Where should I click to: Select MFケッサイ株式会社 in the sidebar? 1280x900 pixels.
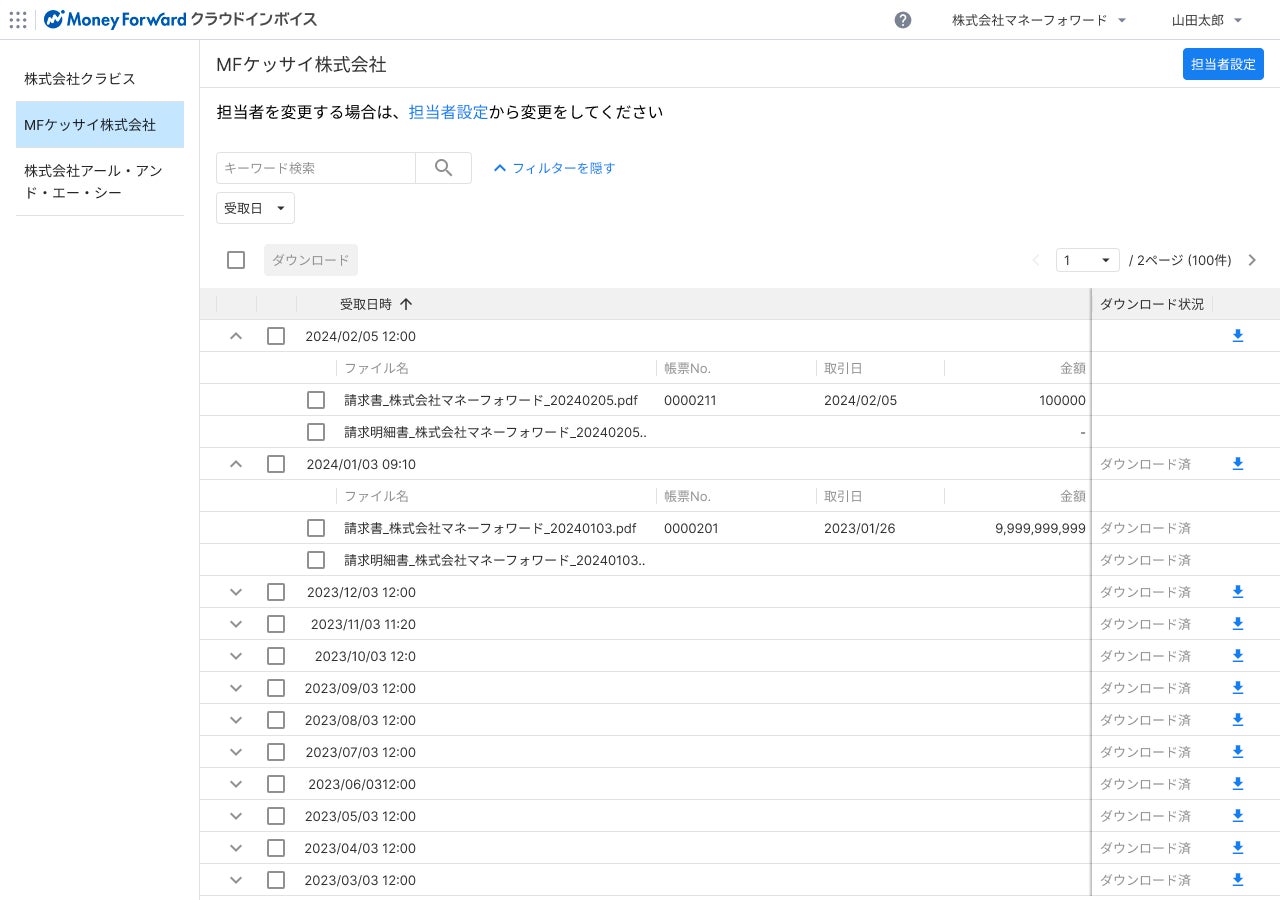coord(100,125)
